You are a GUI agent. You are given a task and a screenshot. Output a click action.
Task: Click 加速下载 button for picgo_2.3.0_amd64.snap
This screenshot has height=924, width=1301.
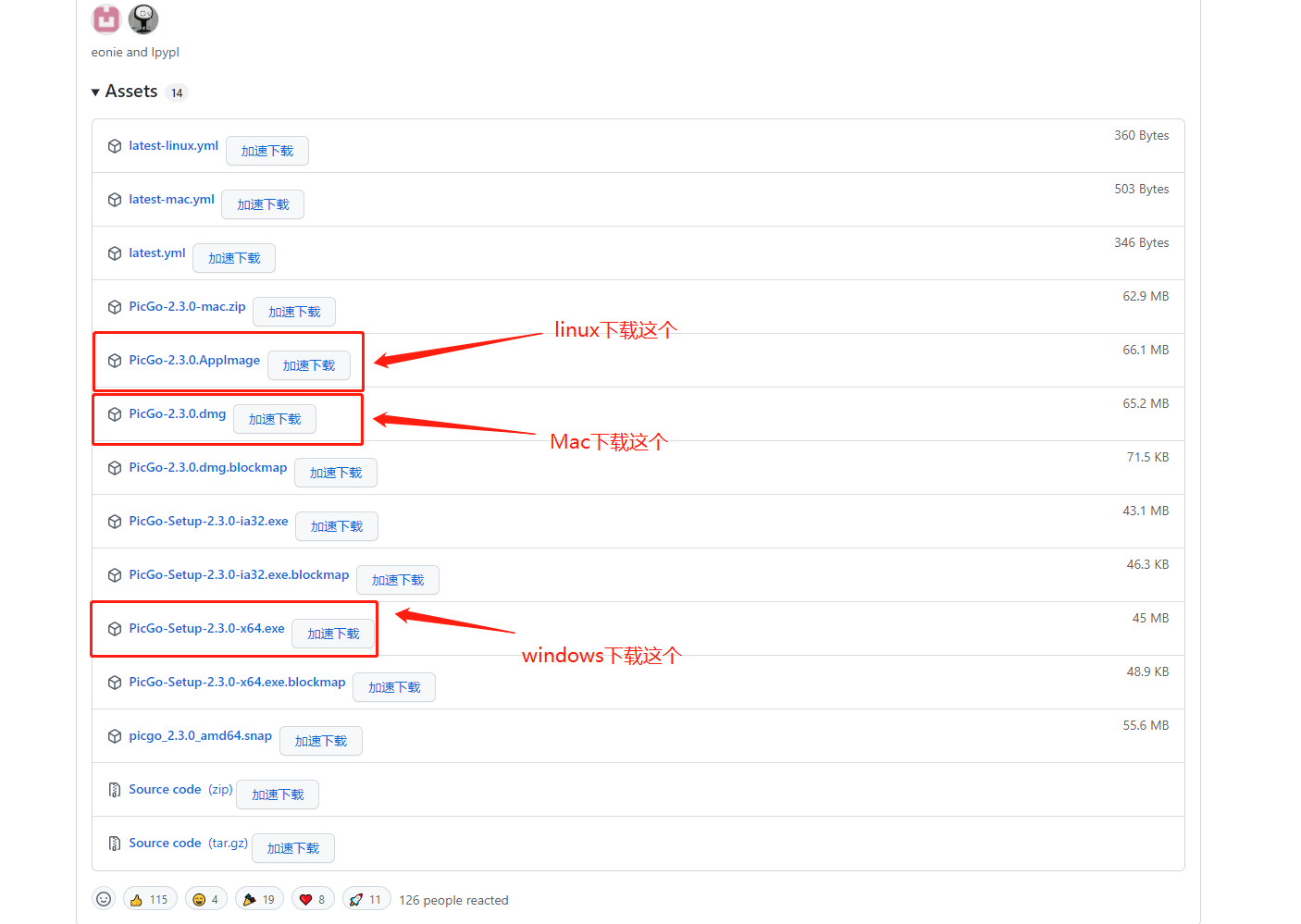pyautogui.click(x=321, y=741)
